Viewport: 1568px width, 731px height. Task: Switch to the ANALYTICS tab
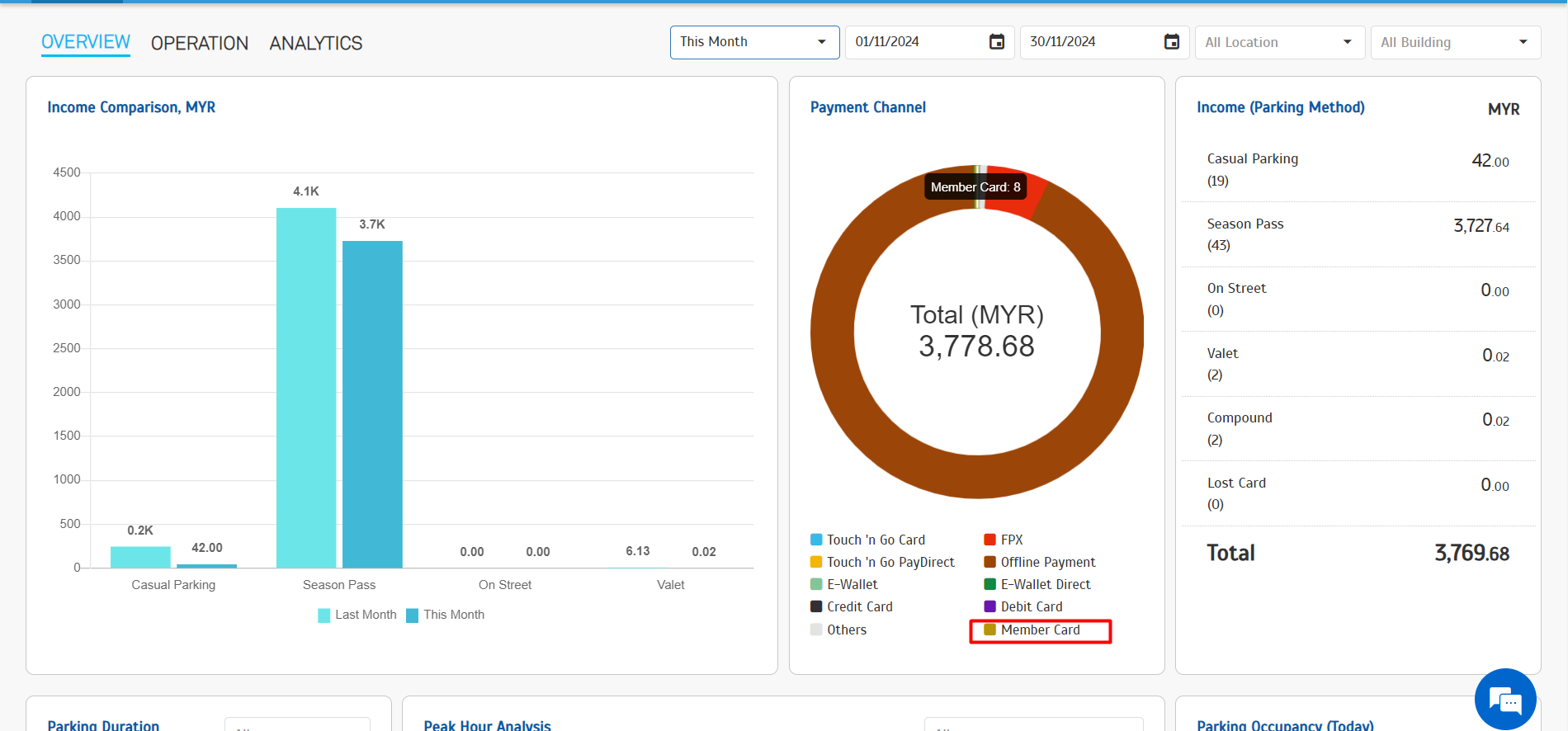[316, 43]
